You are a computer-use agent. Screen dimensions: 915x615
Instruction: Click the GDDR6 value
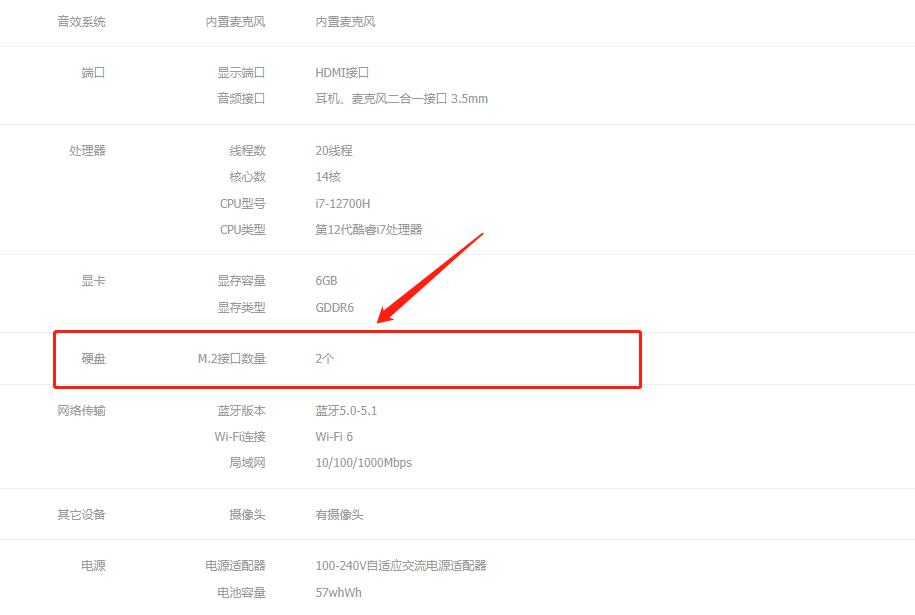point(334,307)
